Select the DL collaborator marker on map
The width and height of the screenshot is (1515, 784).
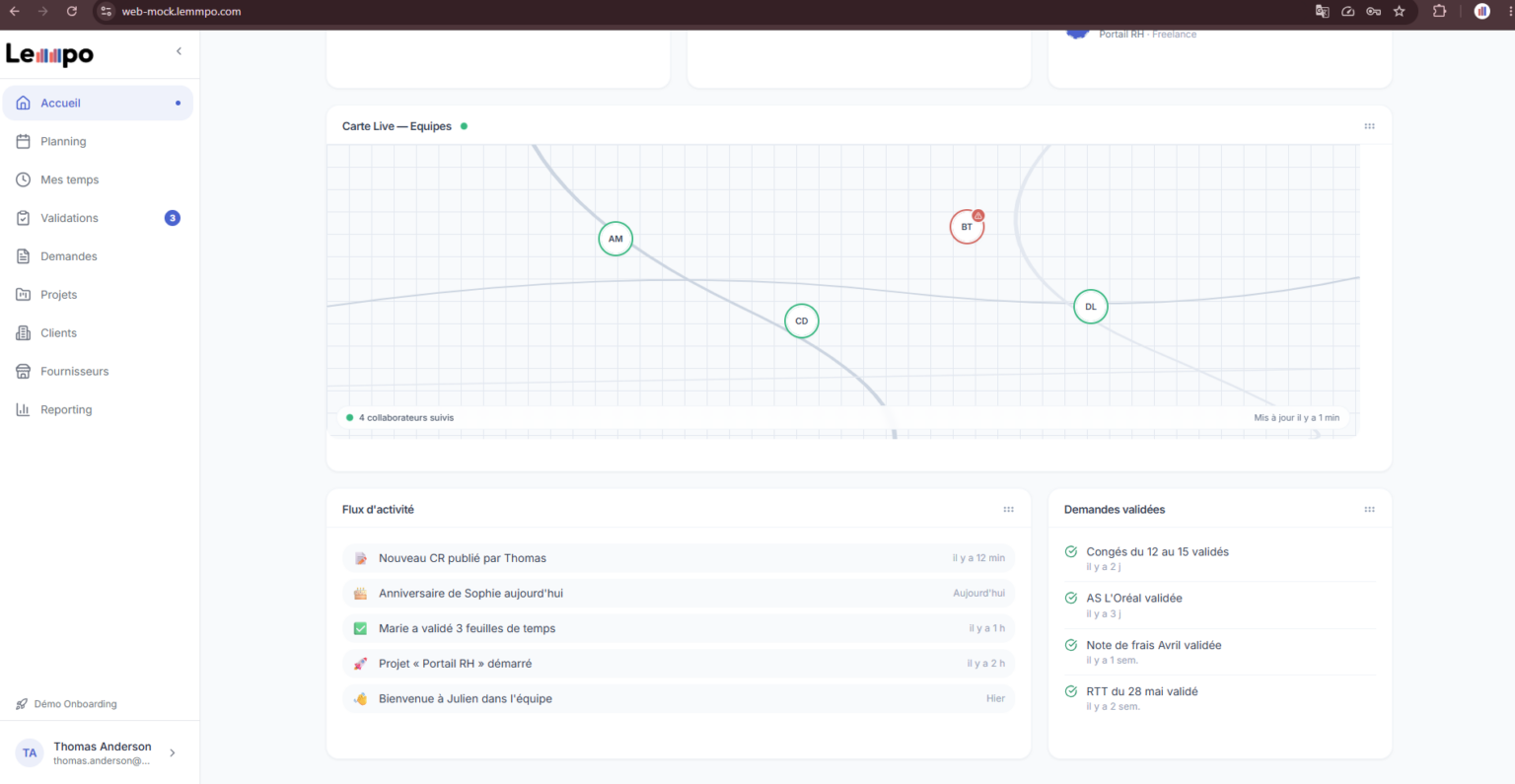(1090, 307)
